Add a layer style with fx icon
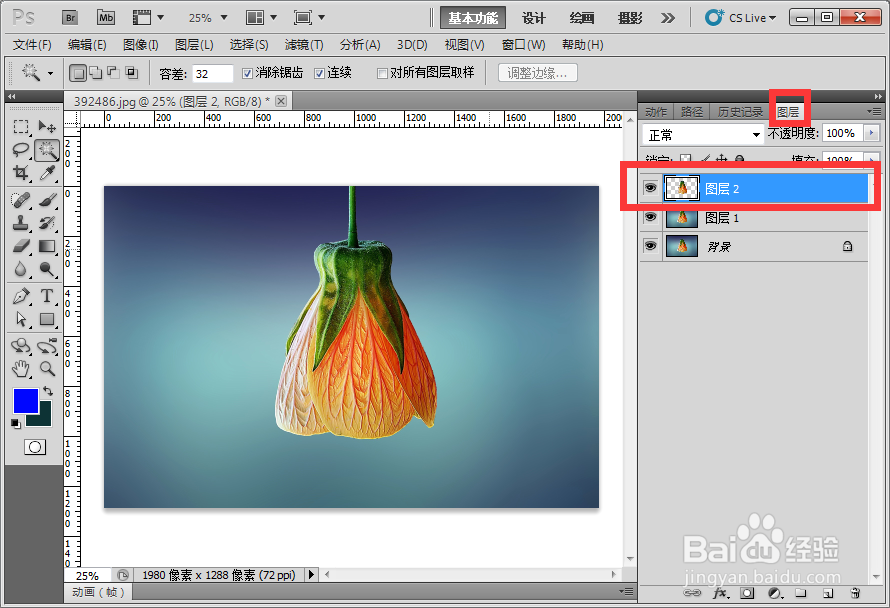 720,593
